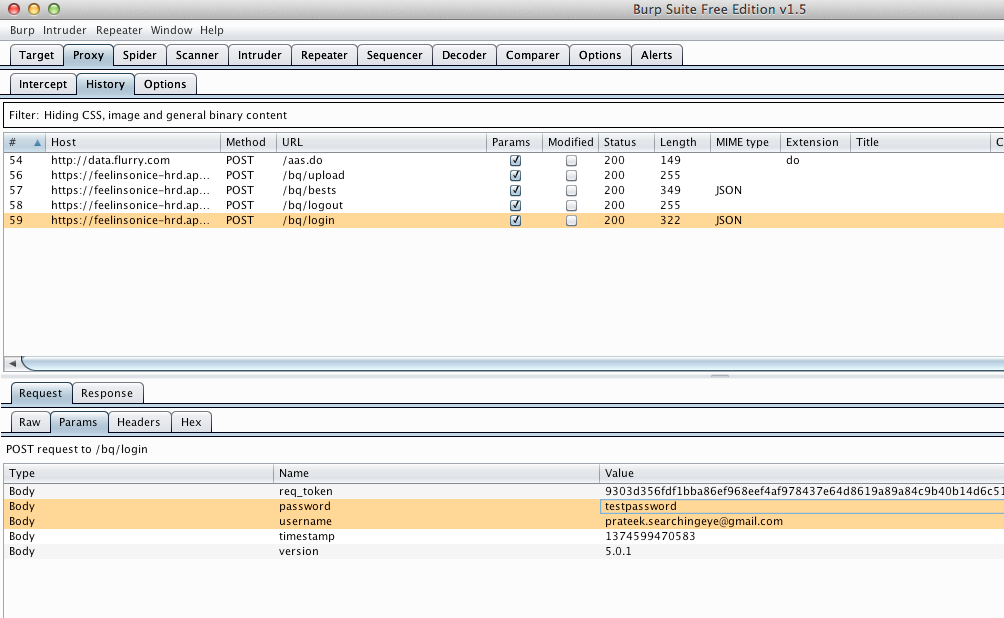Image resolution: width=1004 pixels, height=618 pixels.
Task: Switch to the Intercept sub-tab
Action: [43, 85]
